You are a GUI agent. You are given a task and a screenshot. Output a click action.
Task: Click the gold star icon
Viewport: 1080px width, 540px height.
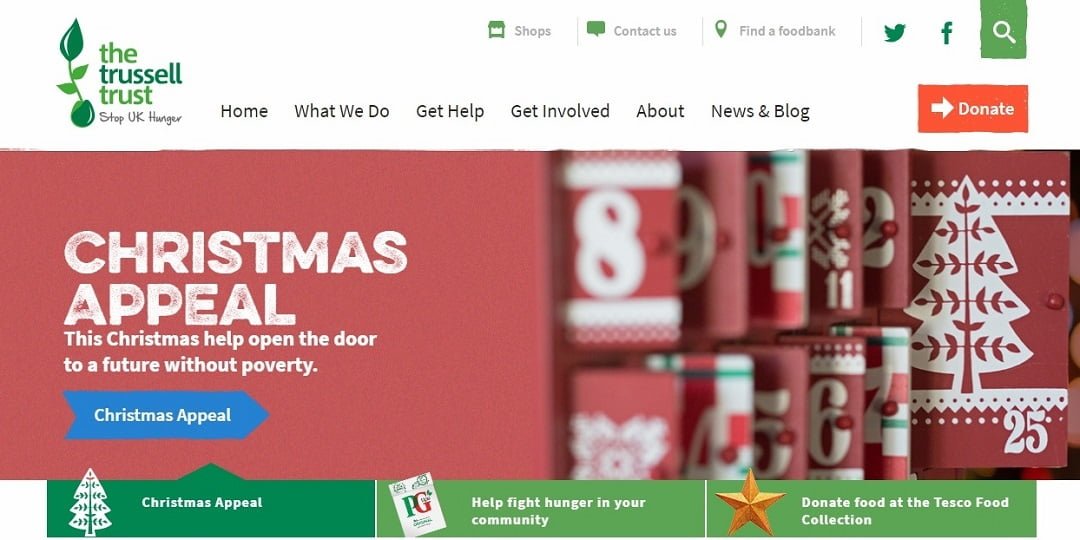pyautogui.click(x=750, y=503)
